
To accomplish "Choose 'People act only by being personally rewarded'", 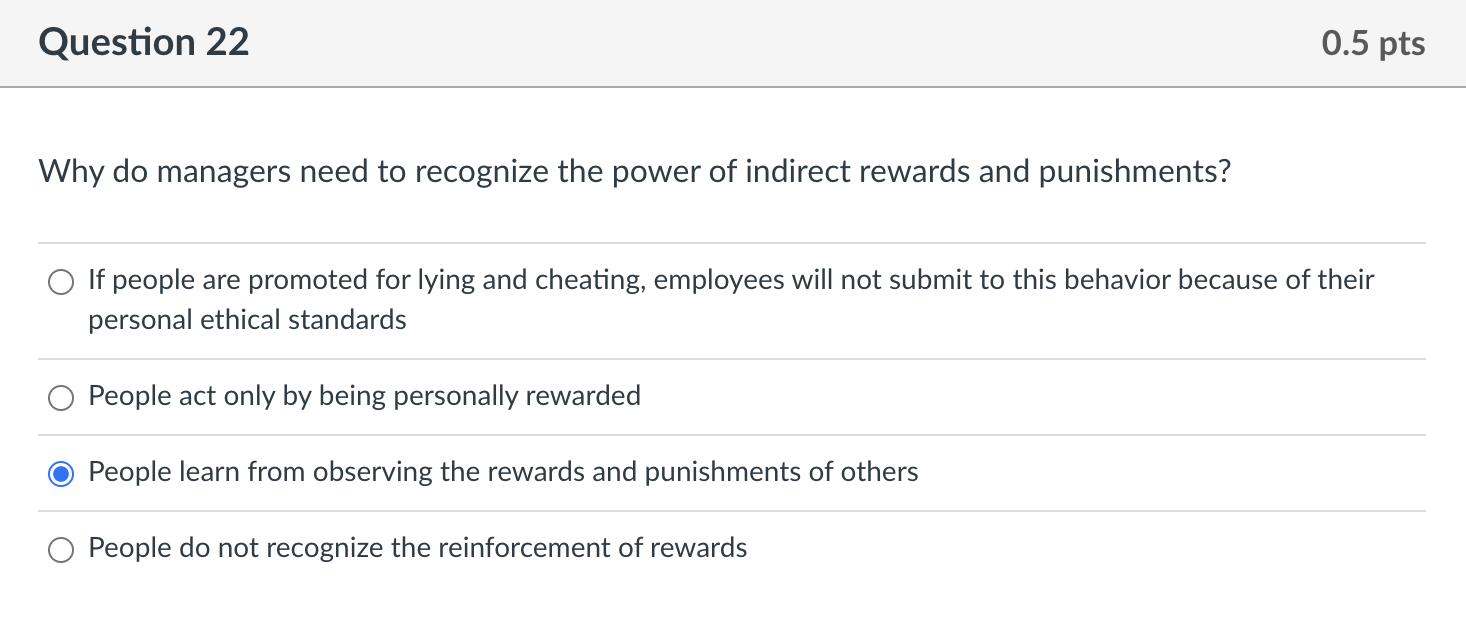I will [x=60, y=397].
